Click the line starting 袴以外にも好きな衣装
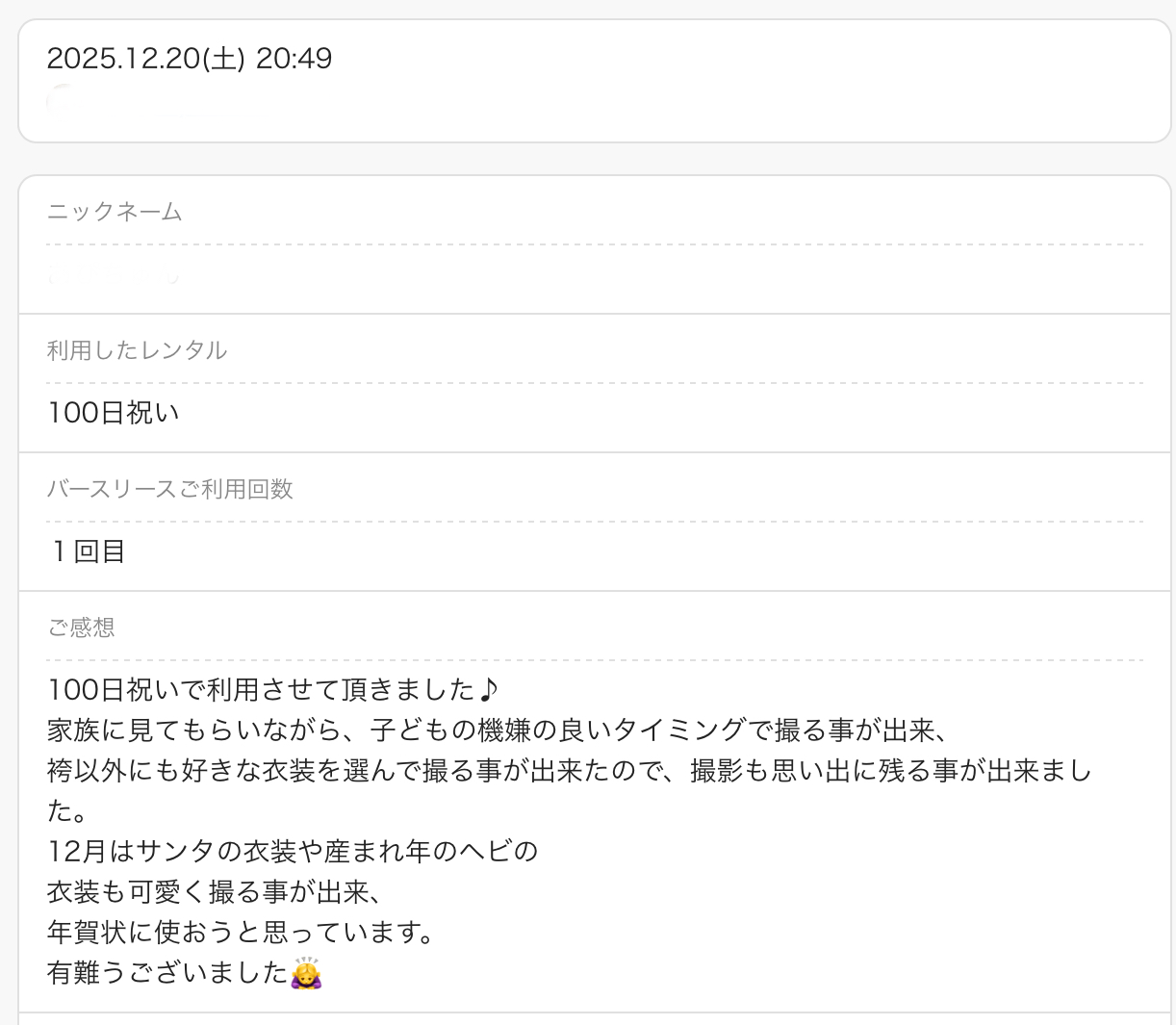 [568, 770]
